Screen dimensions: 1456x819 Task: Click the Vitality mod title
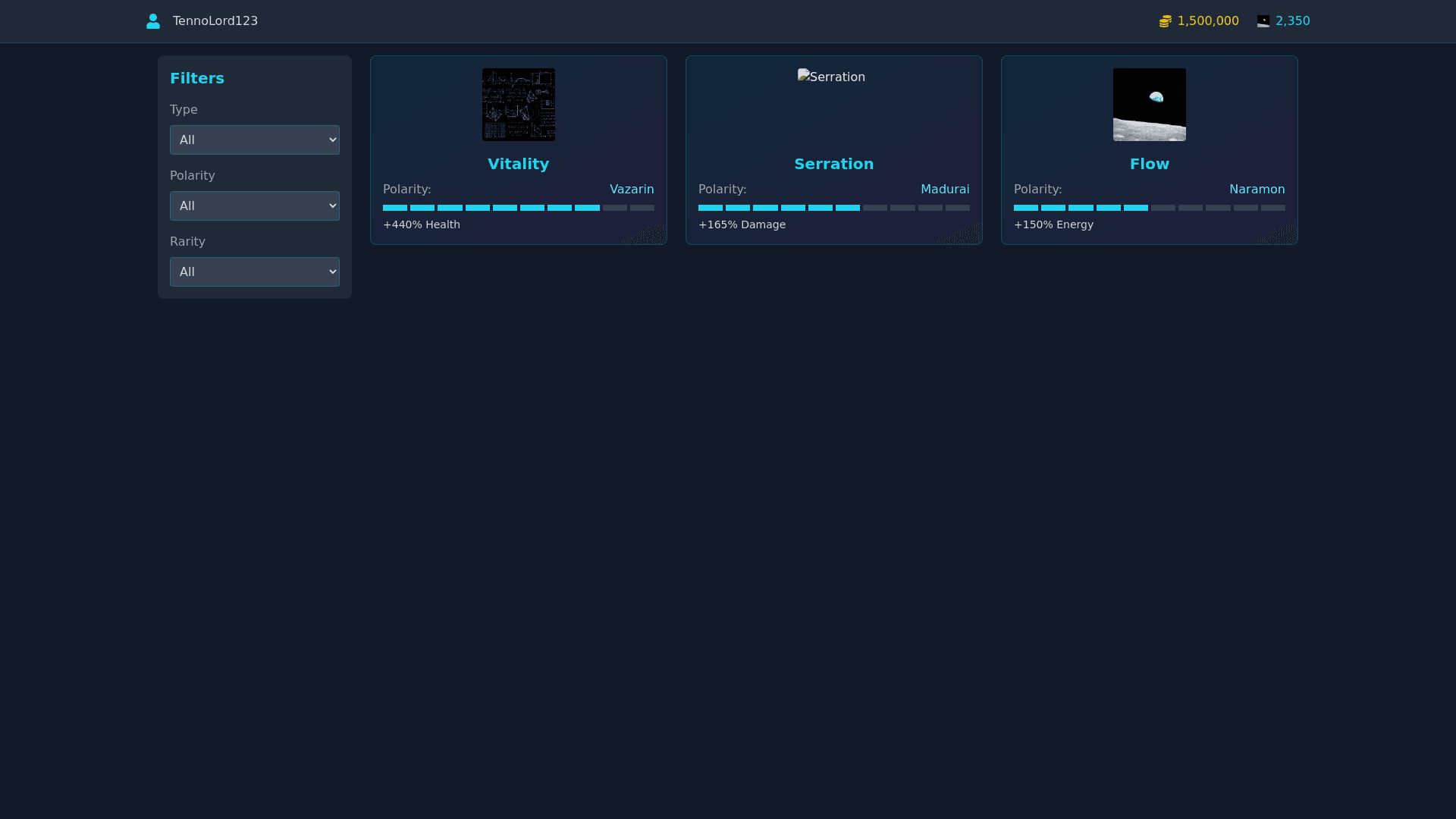tap(518, 164)
